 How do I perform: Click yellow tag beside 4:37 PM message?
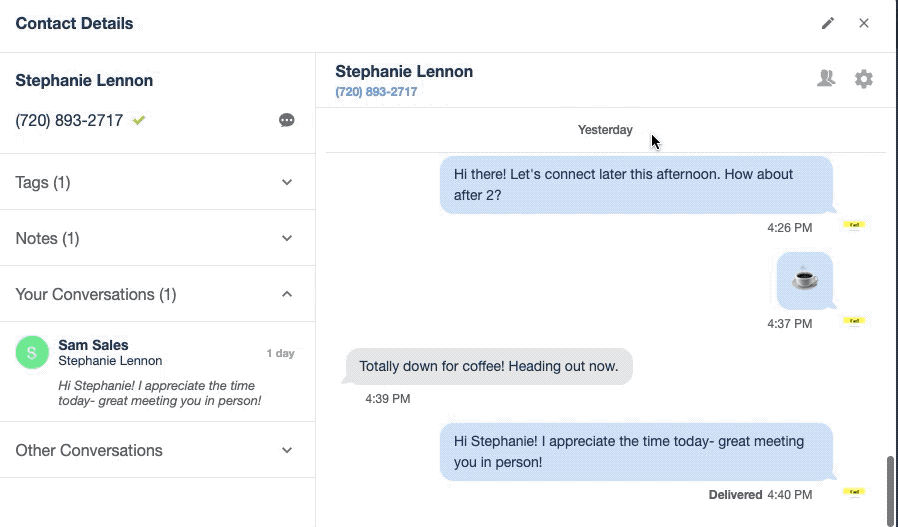tap(854, 321)
